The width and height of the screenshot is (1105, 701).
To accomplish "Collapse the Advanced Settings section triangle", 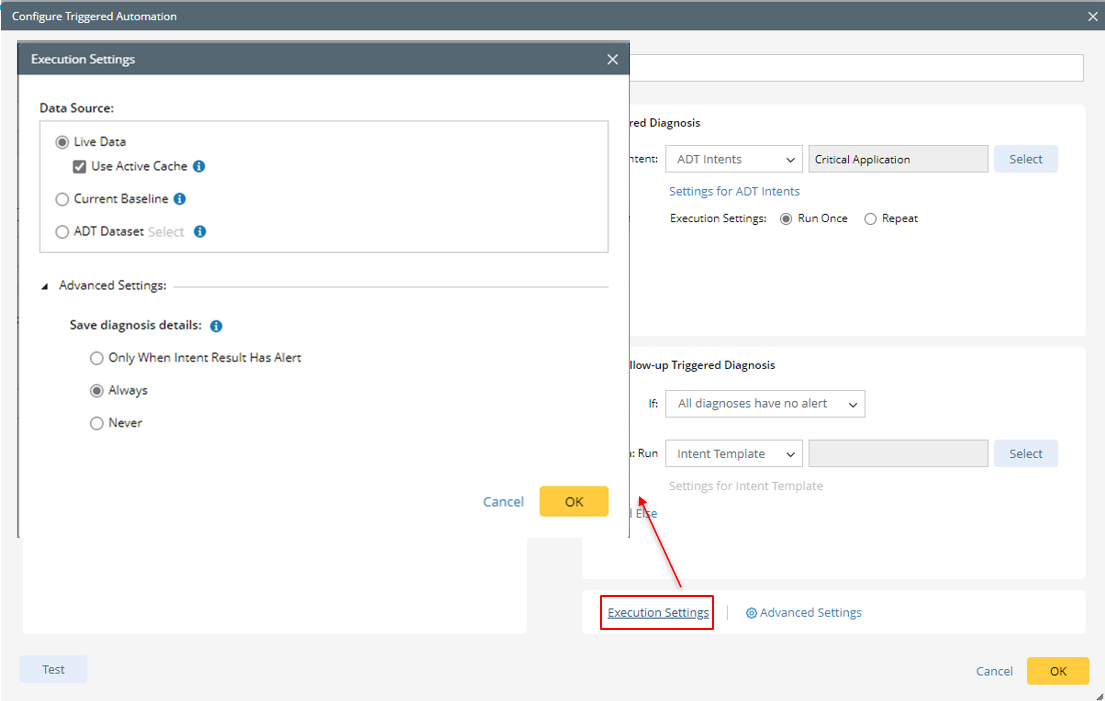I will pyautogui.click(x=45, y=286).
